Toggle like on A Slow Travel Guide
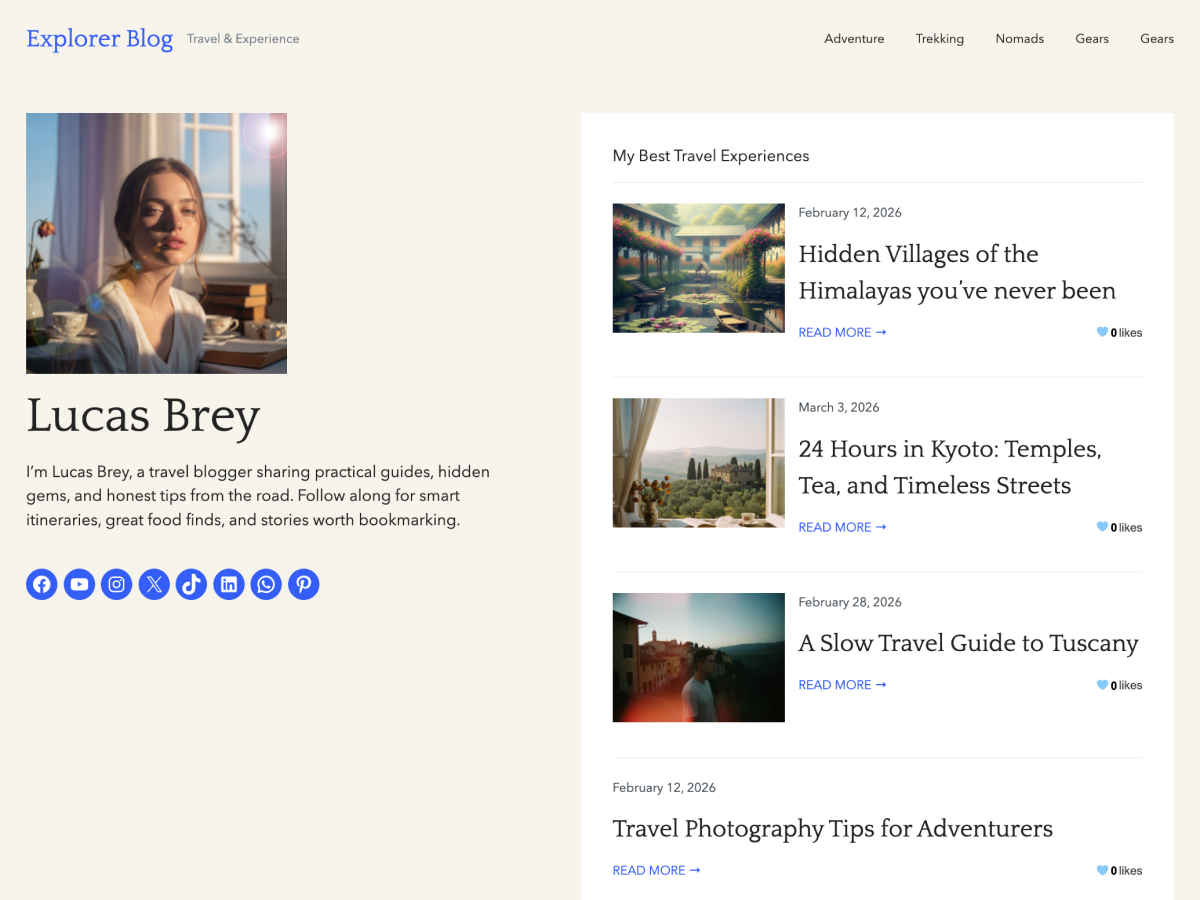 (1102, 685)
